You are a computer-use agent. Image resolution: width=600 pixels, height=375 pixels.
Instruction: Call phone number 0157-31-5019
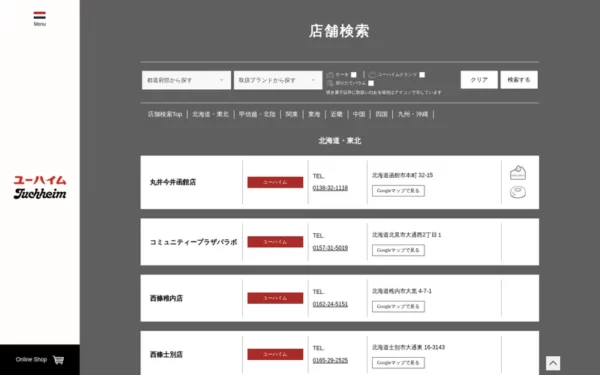[330, 248]
